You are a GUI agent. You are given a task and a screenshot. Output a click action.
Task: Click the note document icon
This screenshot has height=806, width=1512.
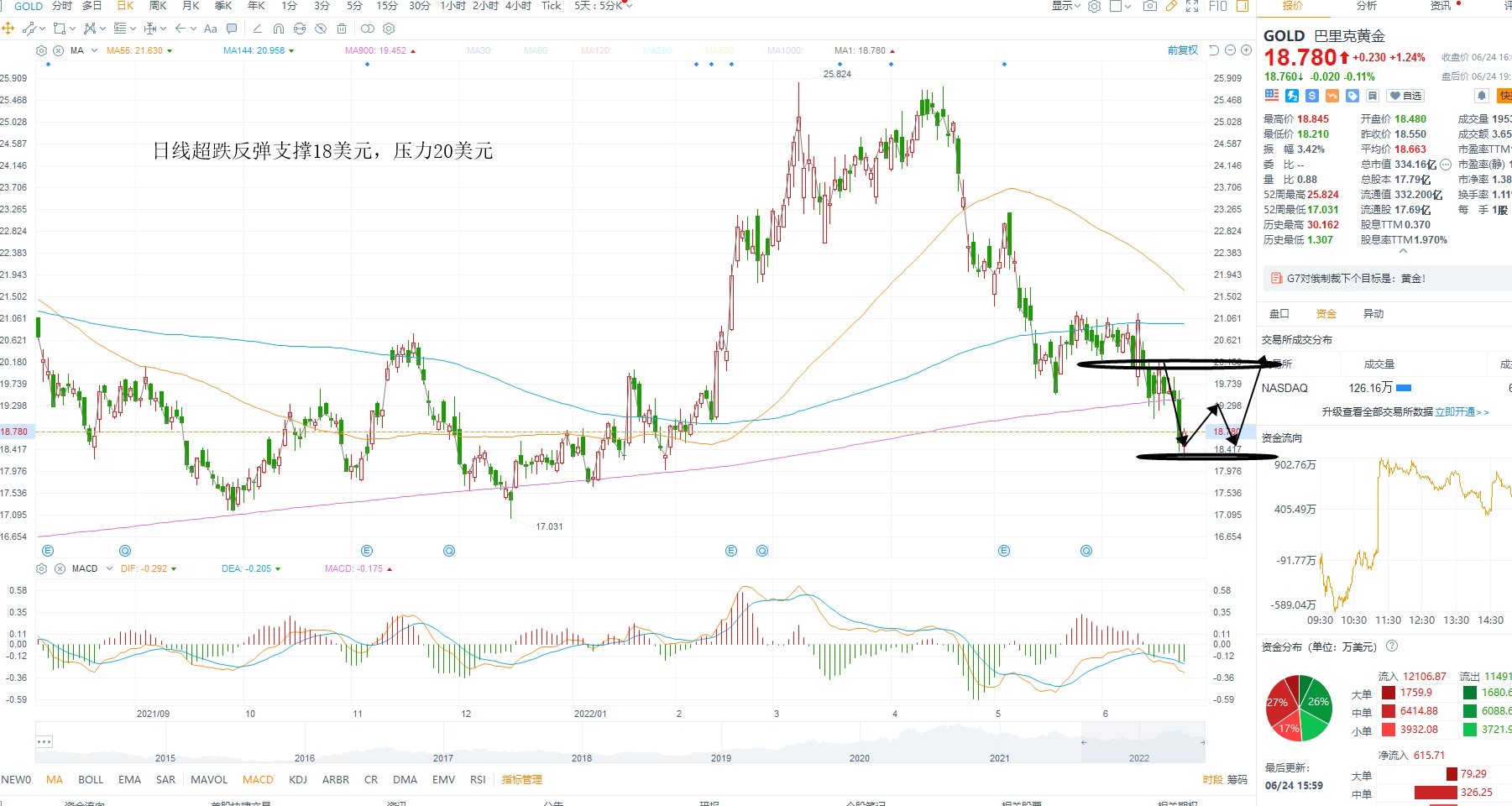[1373, 96]
